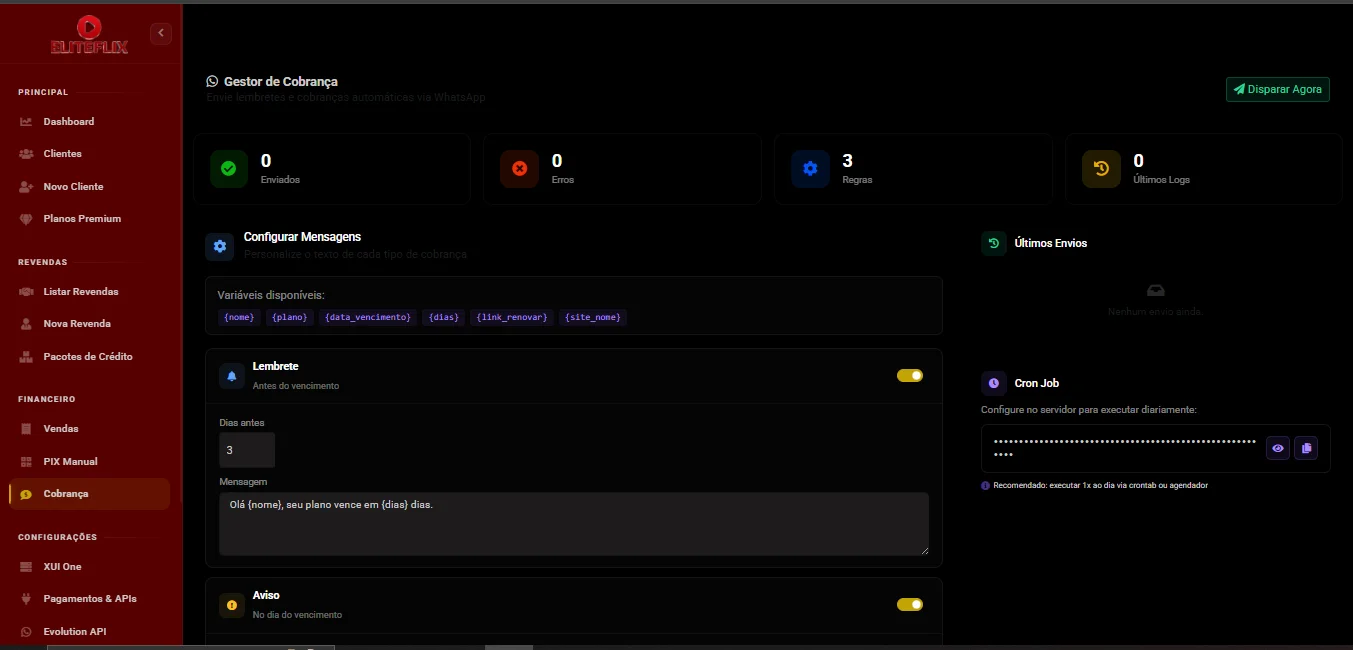This screenshot has width=1353, height=650.
Task: Collapse the sidebar with the chevron button
Action: point(162,34)
